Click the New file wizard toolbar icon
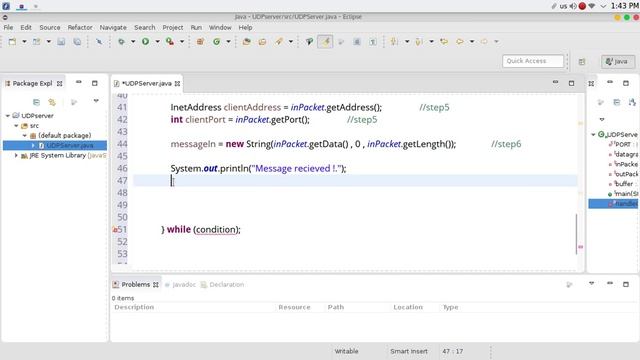640x360 pixels. pos(12,42)
